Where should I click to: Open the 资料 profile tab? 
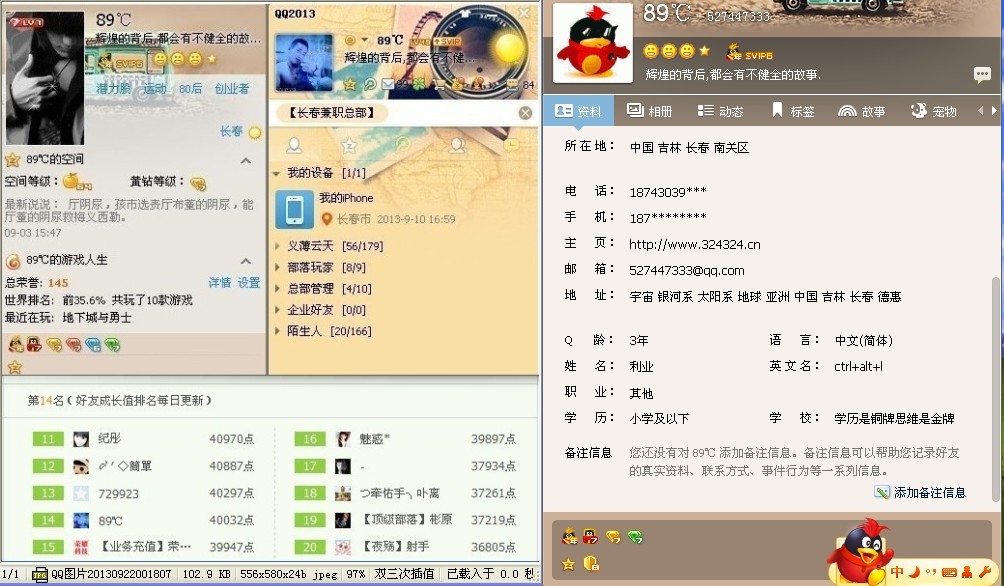[578, 111]
